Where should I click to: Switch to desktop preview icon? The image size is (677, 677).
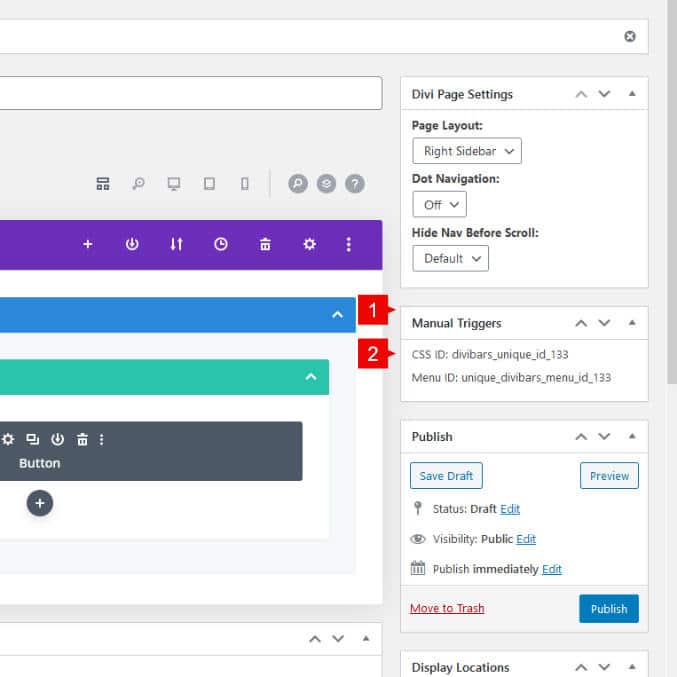[174, 184]
